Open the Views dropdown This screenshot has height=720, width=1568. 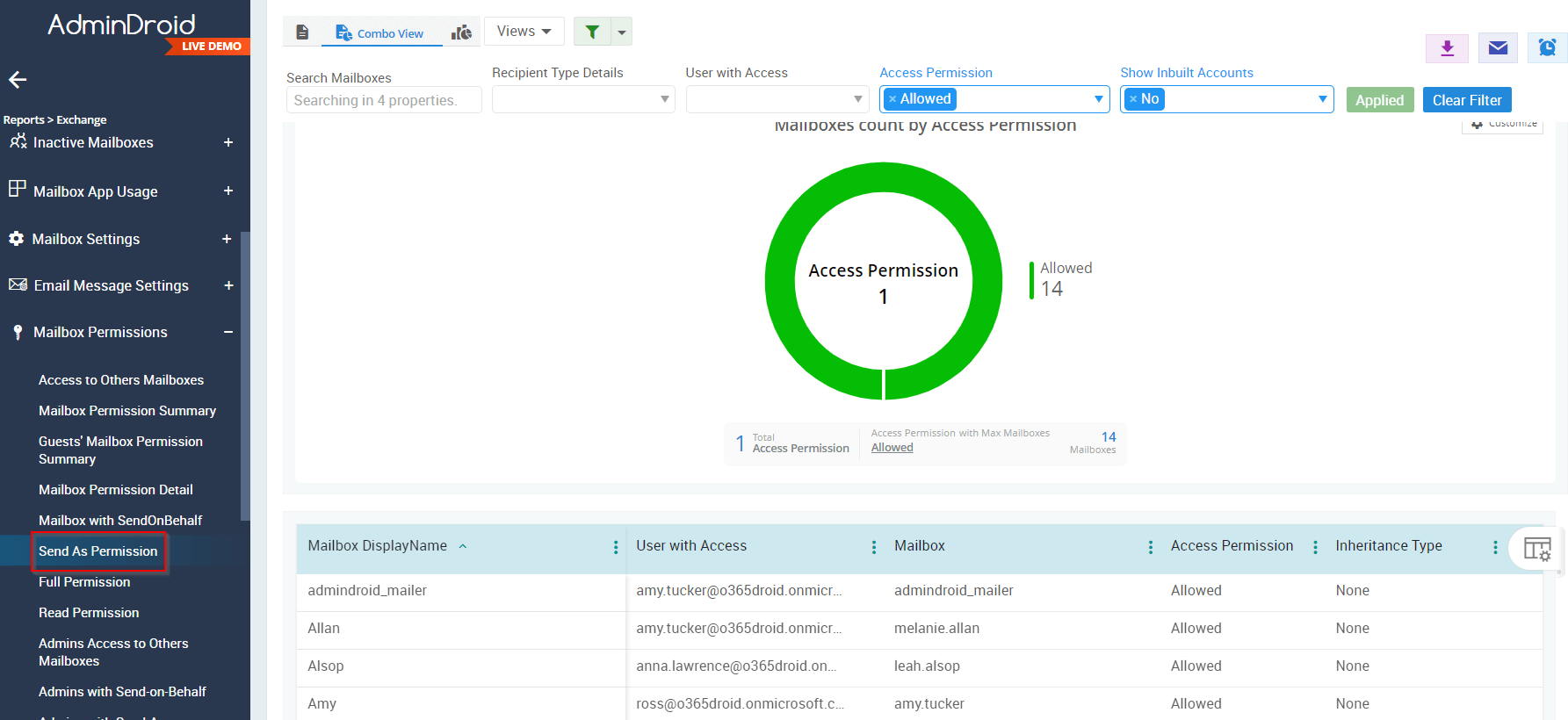pos(524,32)
